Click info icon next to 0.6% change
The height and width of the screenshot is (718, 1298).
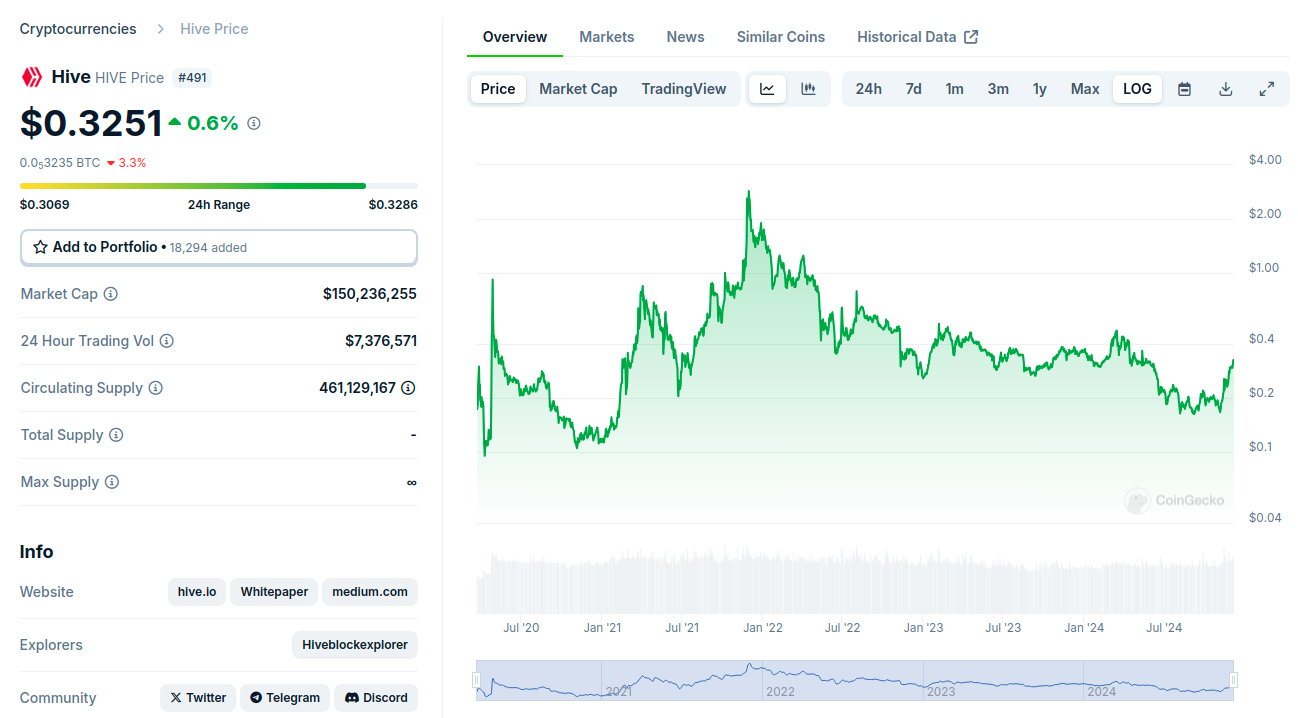pyautogui.click(x=254, y=123)
